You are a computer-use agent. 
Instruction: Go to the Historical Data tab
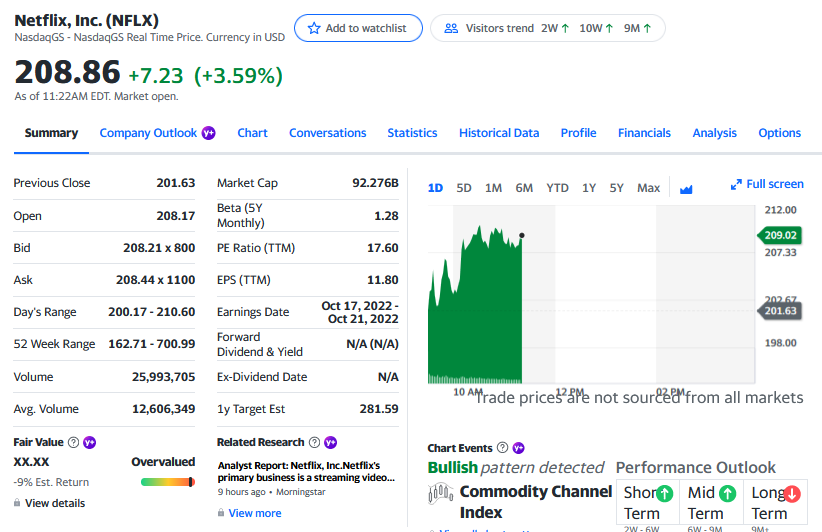click(x=499, y=133)
